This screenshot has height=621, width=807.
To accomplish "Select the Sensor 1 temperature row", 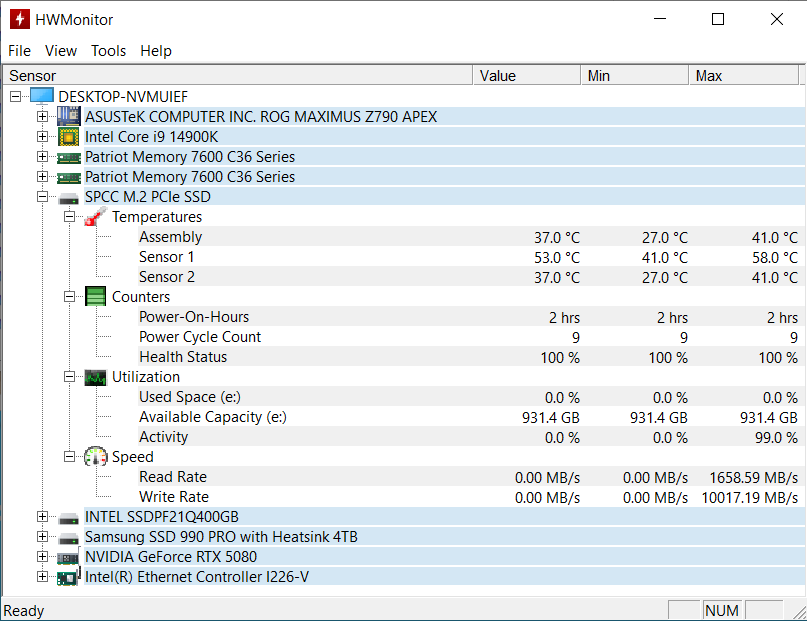I will point(469,257).
